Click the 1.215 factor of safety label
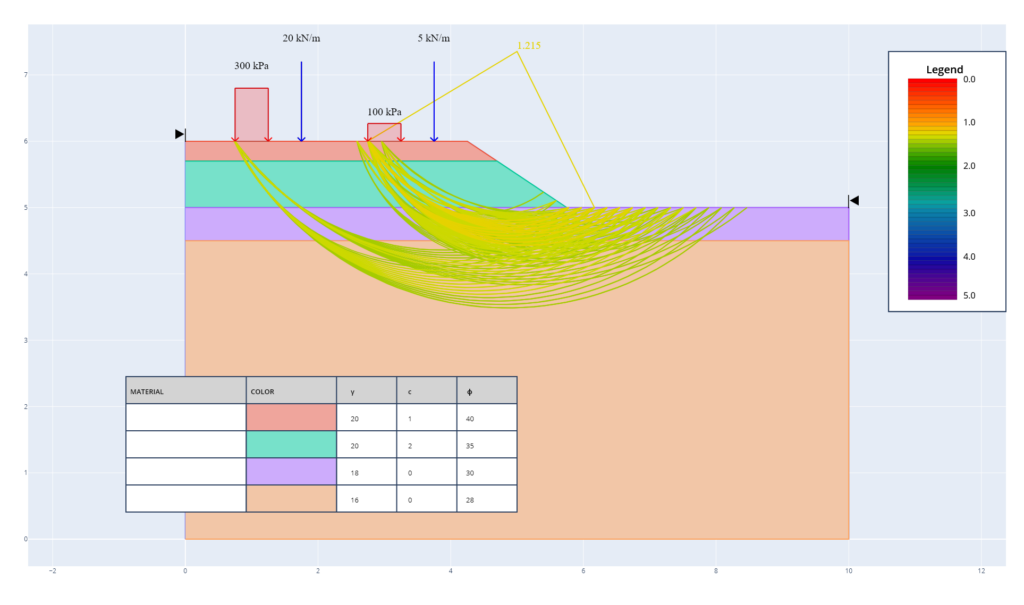Image resolution: width=1024 pixels, height=605 pixels. tap(528, 46)
